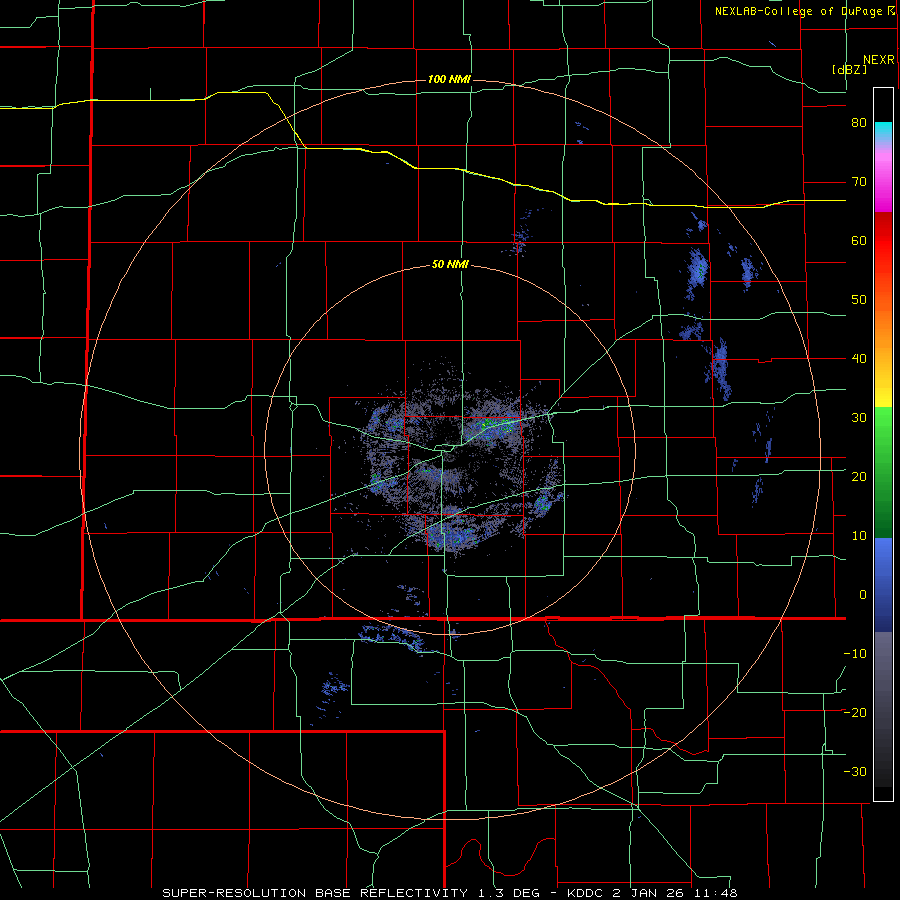Click the 10 value on the dBZ scale

coord(859,536)
